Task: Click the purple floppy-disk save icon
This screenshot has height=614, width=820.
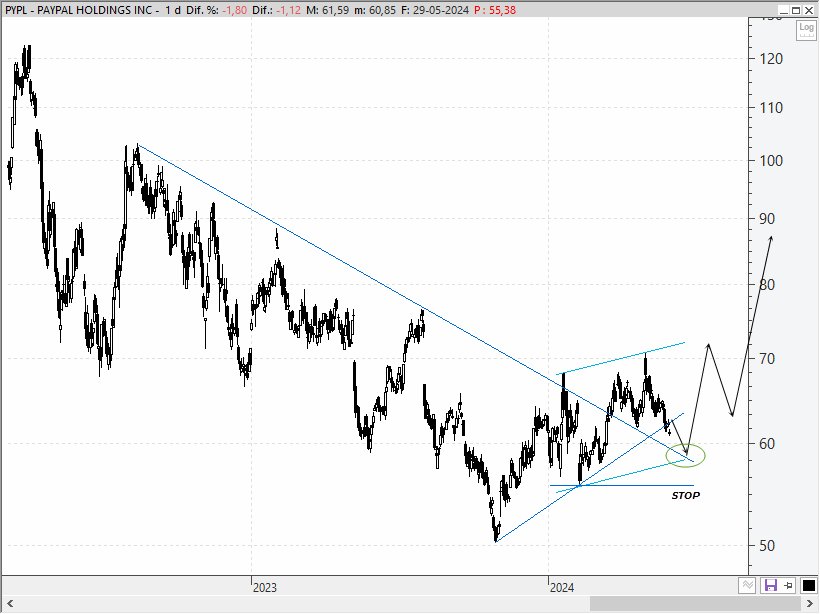Action: [x=770, y=585]
